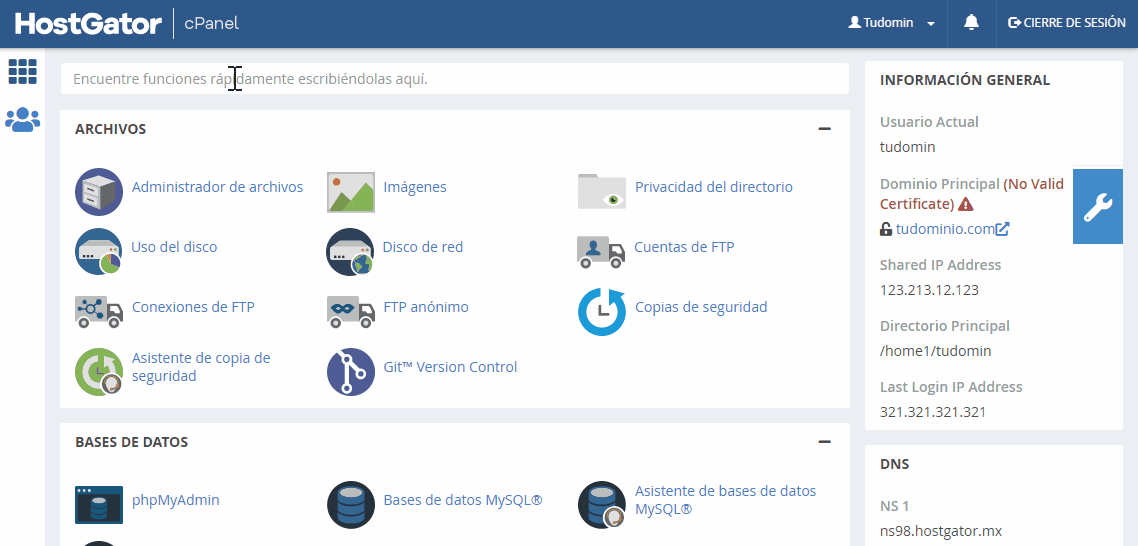Click the ns98.hostgator.mx nameserver text

(x=941, y=531)
